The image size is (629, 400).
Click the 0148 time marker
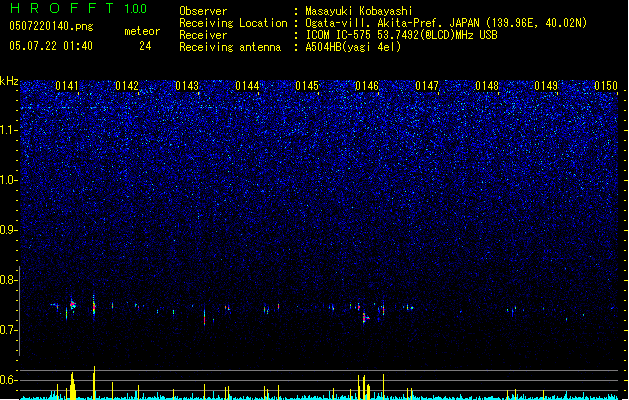[x=487, y=86]
